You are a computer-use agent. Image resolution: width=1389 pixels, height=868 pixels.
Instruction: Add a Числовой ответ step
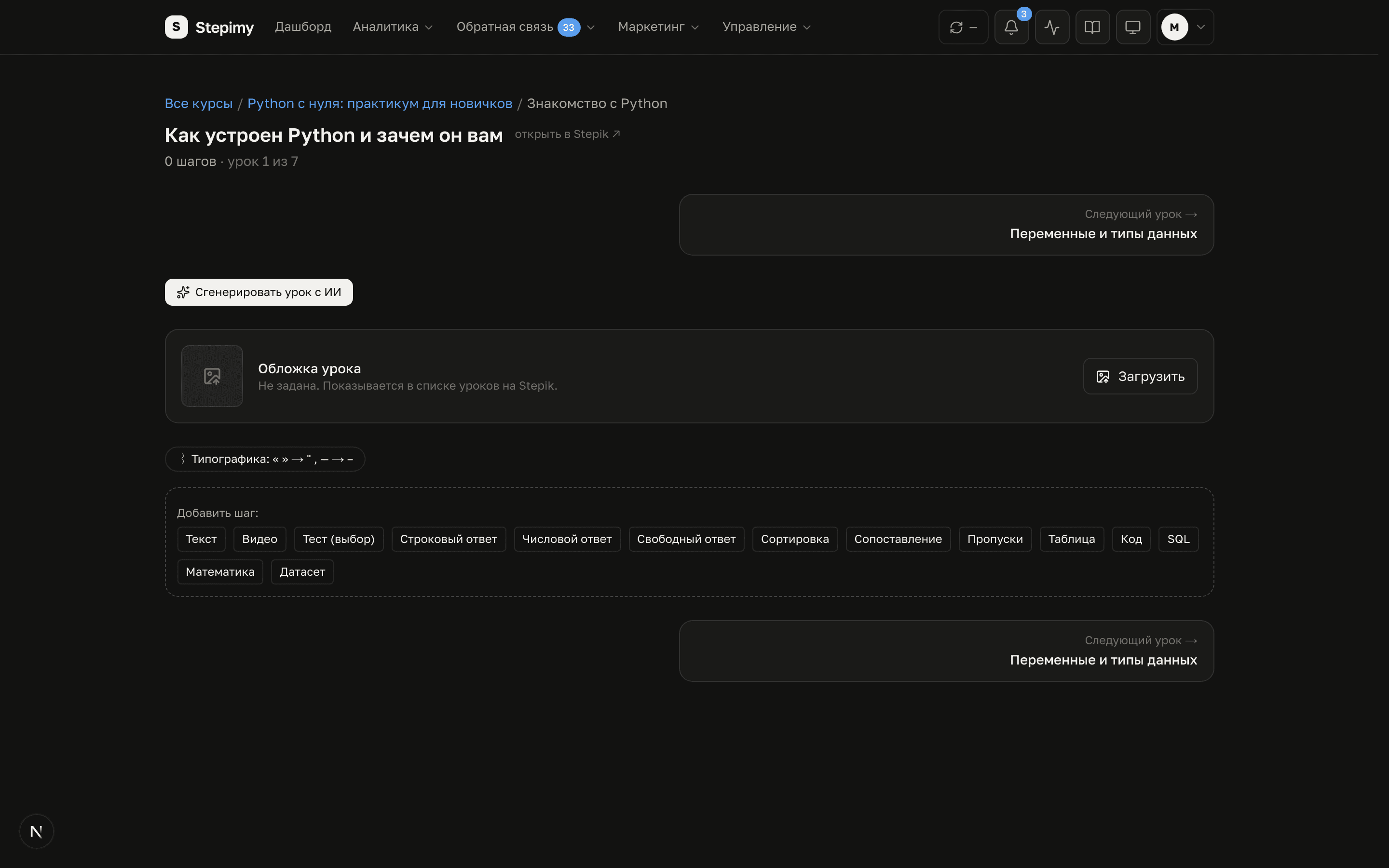(567, 539)
